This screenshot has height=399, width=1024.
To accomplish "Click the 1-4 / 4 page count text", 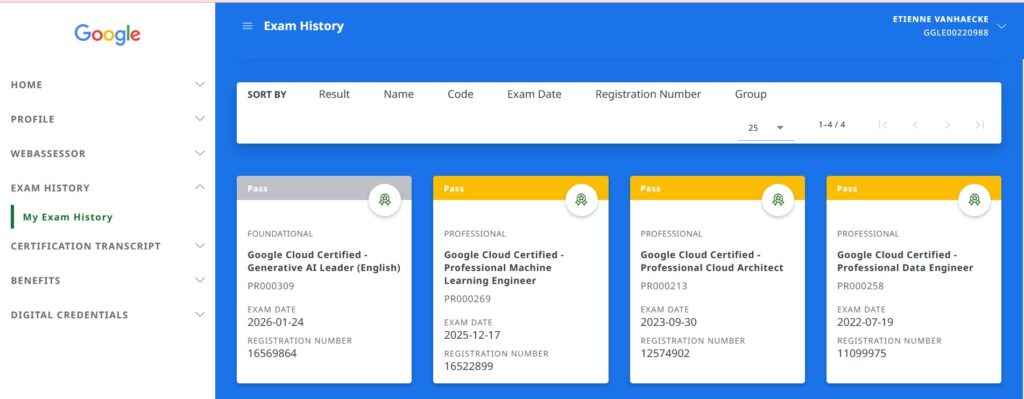I will [831, 124].
